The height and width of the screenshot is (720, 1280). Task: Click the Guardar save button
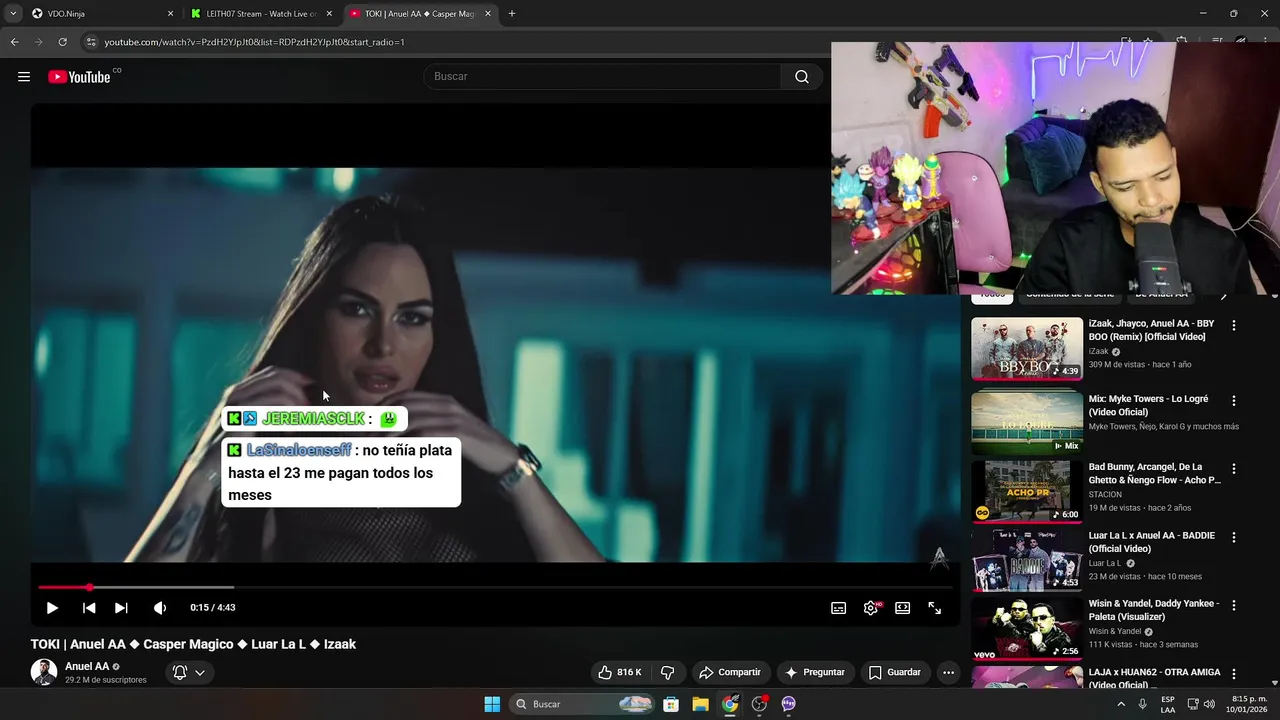pos(894,672)
